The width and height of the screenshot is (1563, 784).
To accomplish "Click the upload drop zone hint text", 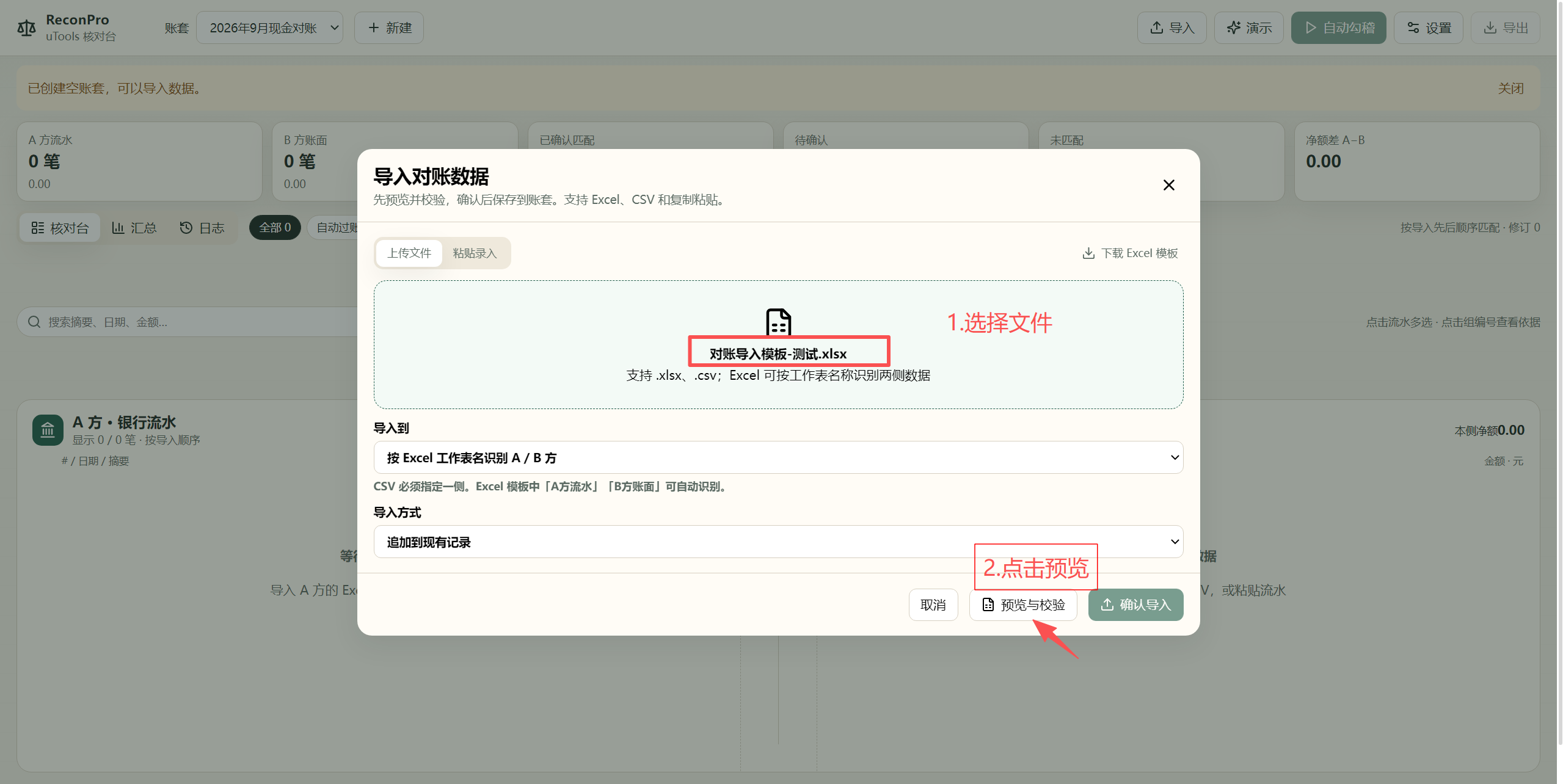I will coord(778,375).
